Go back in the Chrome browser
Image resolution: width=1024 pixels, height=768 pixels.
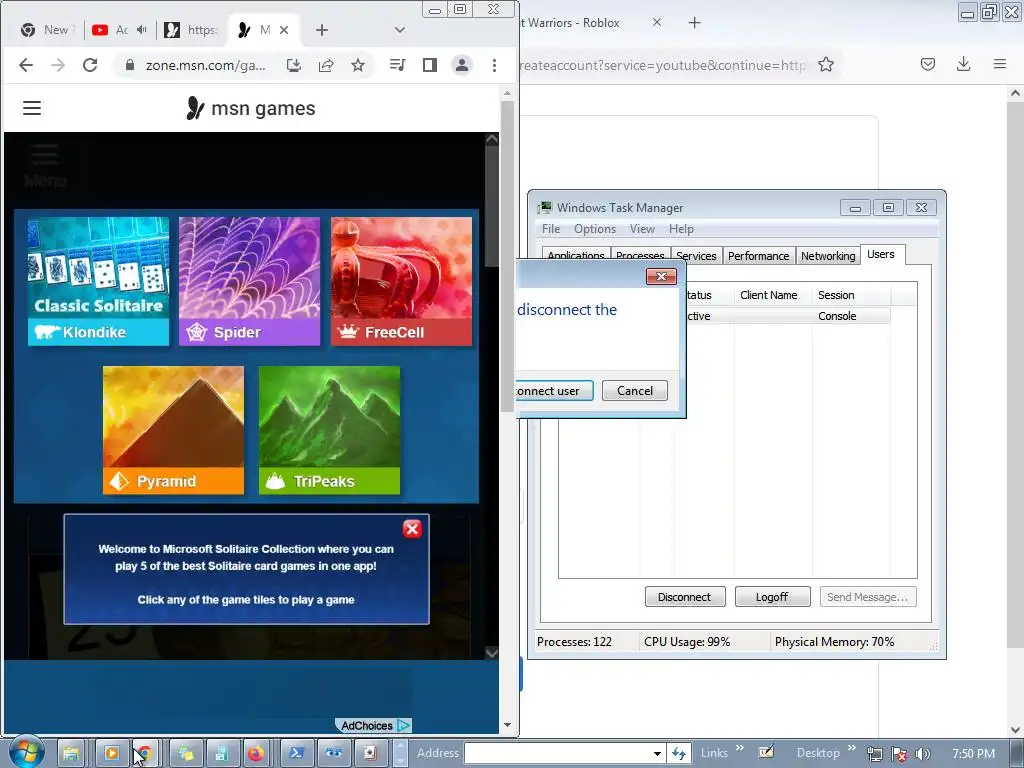click(x=25, y=65)
